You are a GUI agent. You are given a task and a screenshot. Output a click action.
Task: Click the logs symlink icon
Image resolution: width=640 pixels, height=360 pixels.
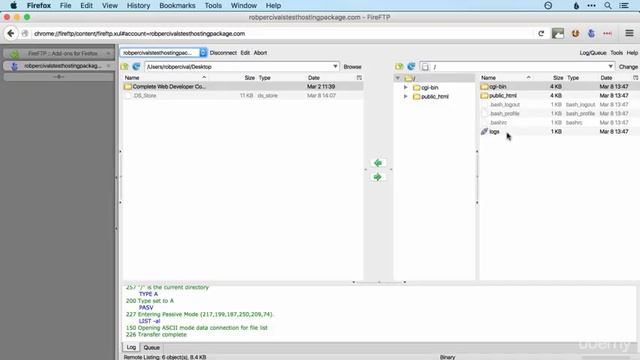point(484,131)
